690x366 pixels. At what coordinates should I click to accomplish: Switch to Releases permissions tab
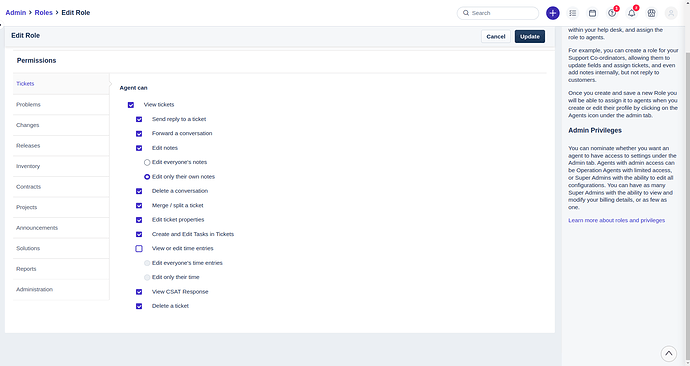click(61, 146)
